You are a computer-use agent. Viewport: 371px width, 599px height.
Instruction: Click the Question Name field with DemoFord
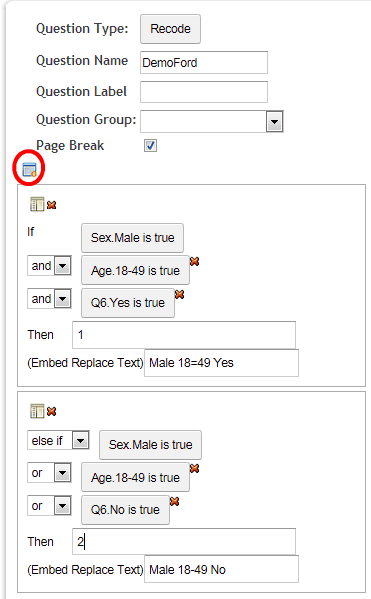pyautogui.click(x=204, y=62)
